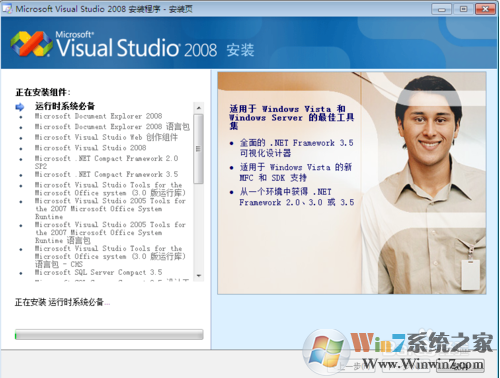Image resolution: width=500 pixels, height=378 pixels.
Task: Select Microsoft .NET Compact Framework 3.5 item
Action: [106, 174]
